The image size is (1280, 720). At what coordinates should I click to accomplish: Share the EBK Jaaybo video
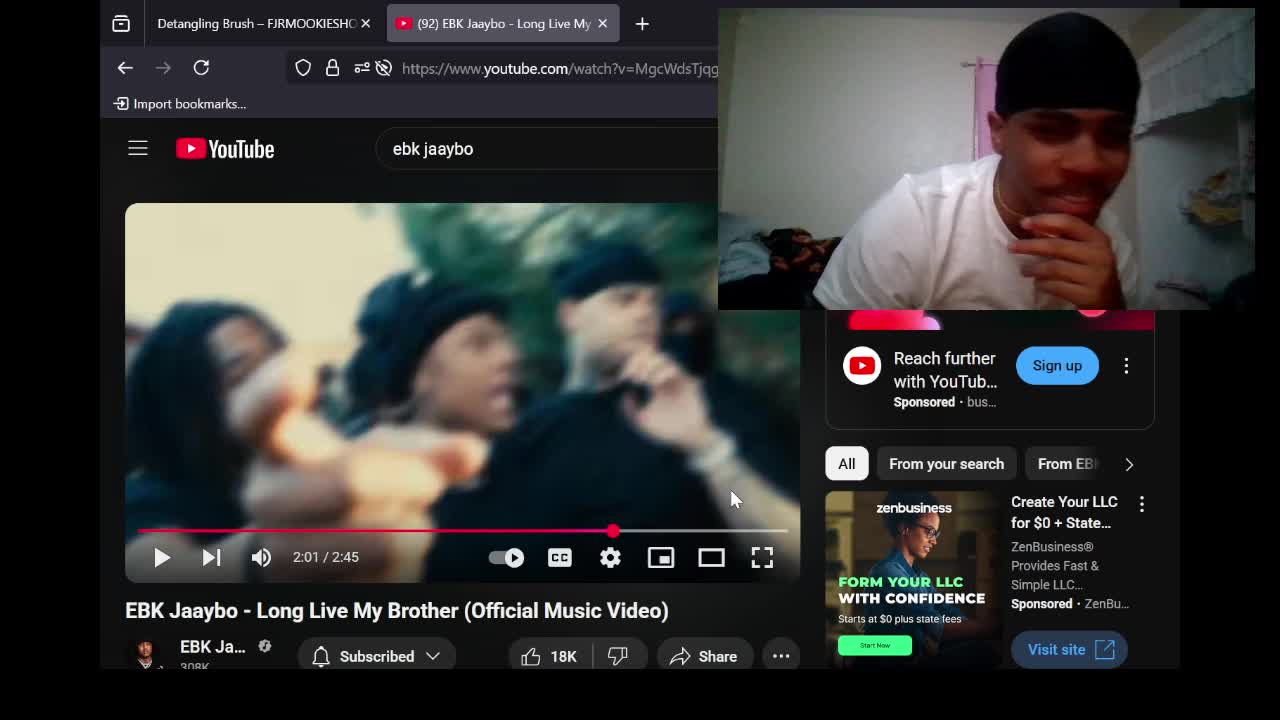[704, 656]
